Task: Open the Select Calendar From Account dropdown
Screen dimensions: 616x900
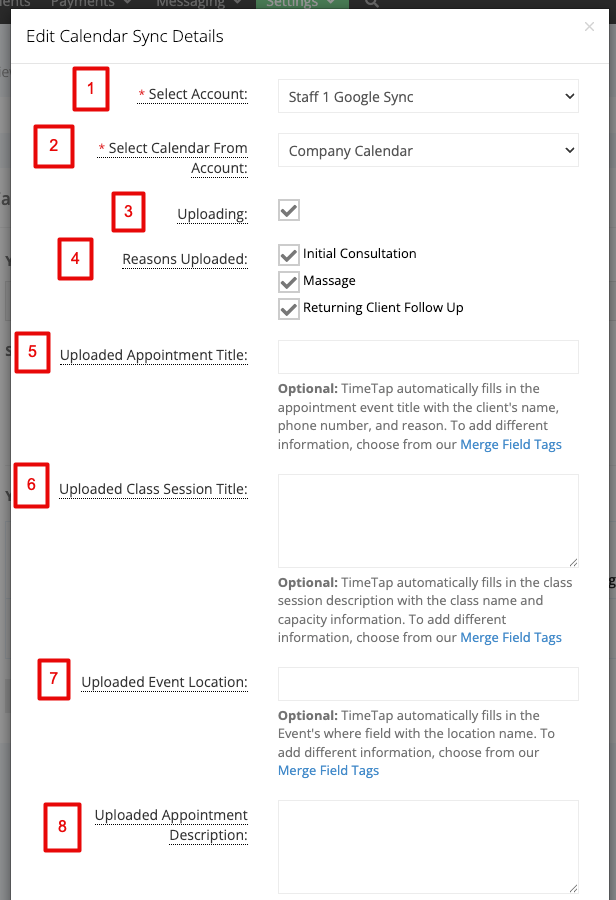Action: [428, 150]
